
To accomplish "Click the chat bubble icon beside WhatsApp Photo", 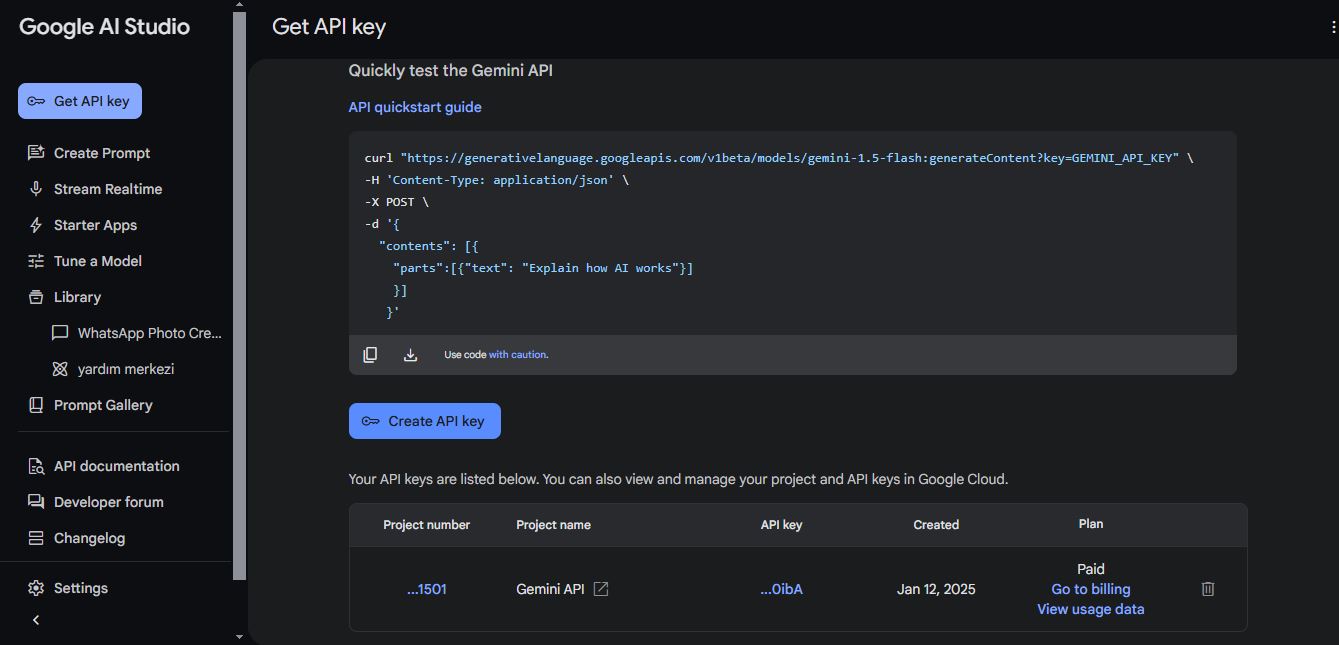I will pos(60,333).
